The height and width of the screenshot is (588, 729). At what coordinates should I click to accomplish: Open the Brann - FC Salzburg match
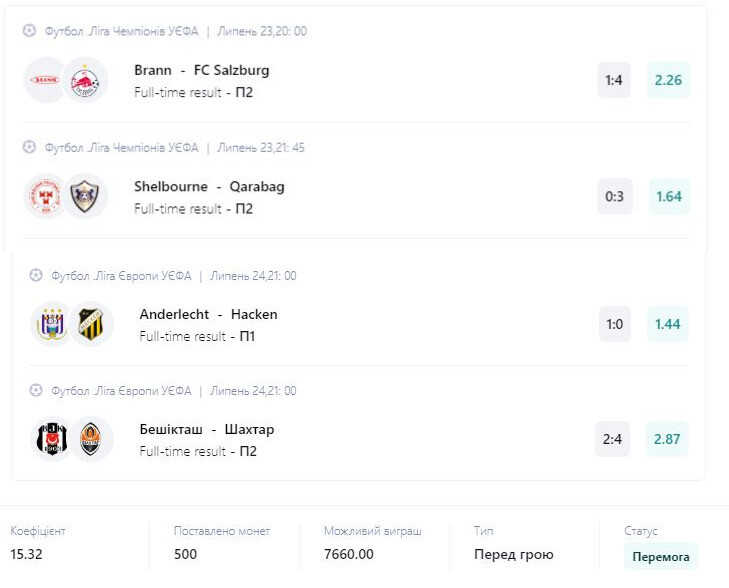click(201, 70)
